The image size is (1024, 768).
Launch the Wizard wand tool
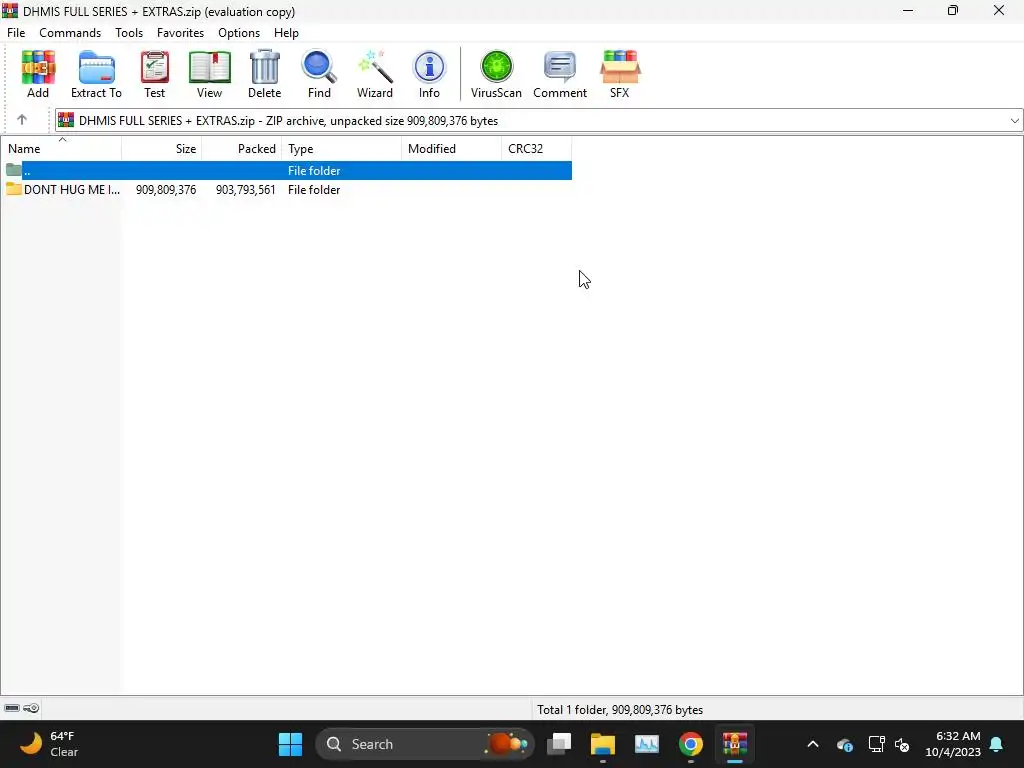[375, 74]
